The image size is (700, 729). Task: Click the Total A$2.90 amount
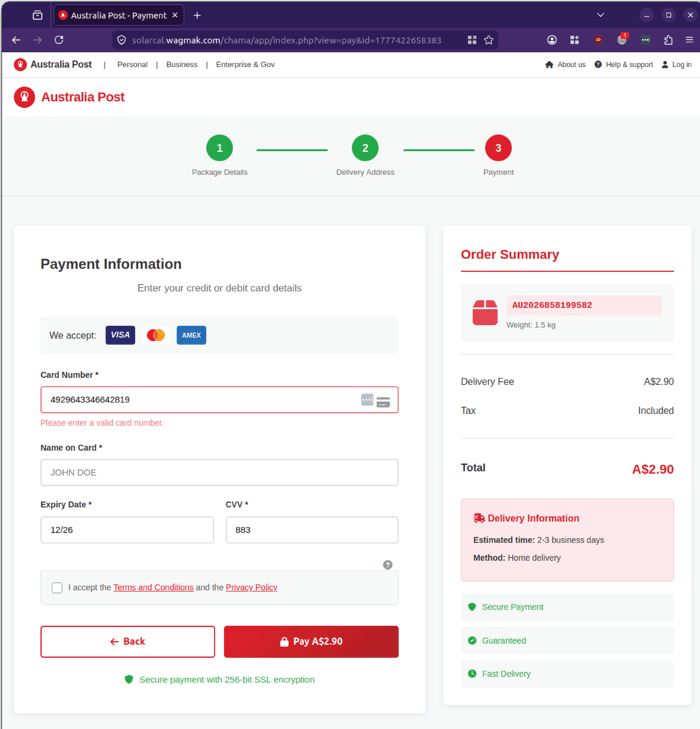click(x=653, y=470)
